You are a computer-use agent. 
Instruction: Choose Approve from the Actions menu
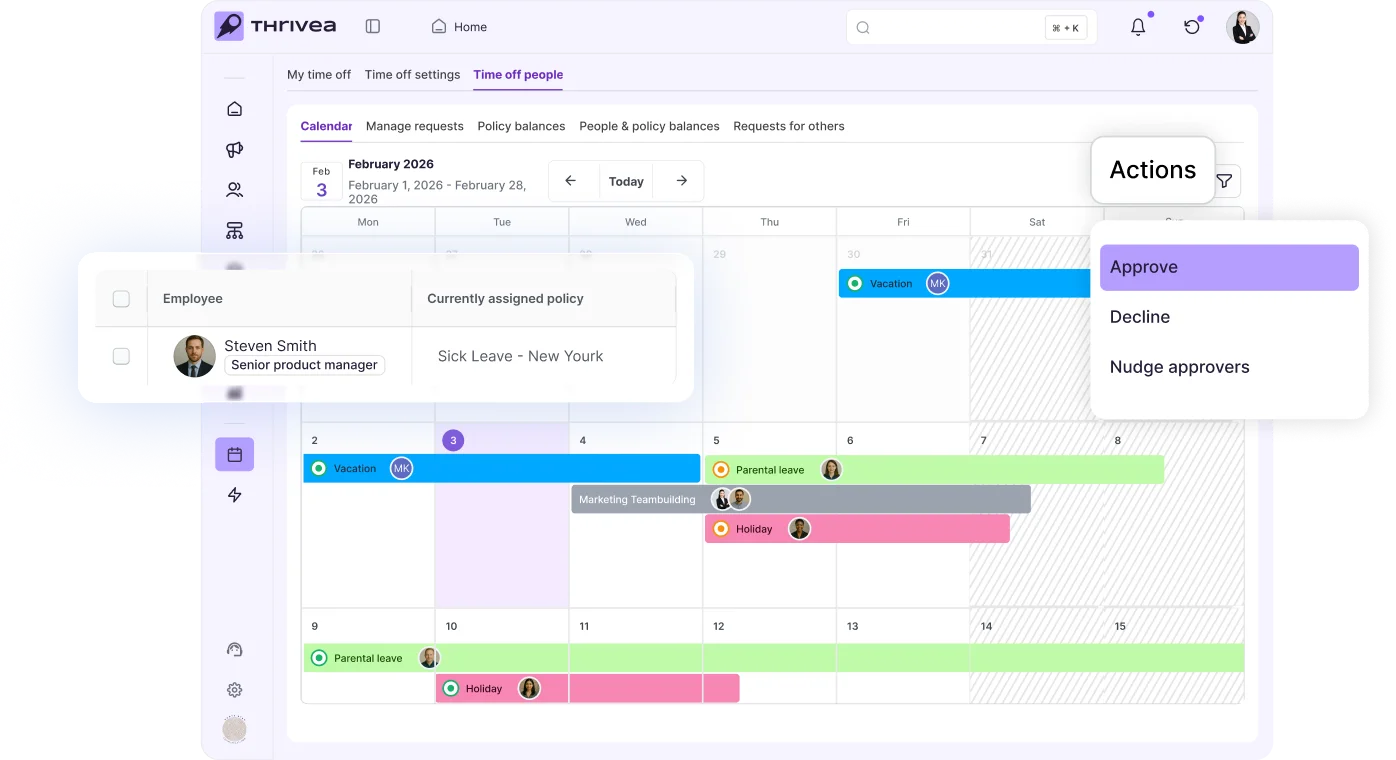click(x=1229, y=267)
